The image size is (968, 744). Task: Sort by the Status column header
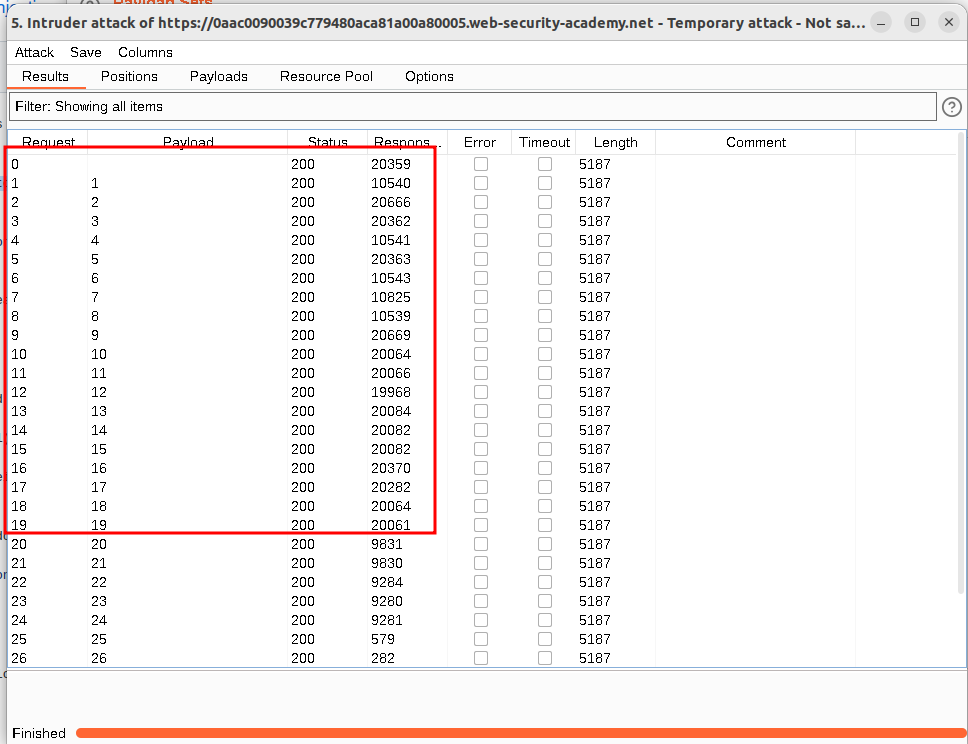tap(328, 142)
